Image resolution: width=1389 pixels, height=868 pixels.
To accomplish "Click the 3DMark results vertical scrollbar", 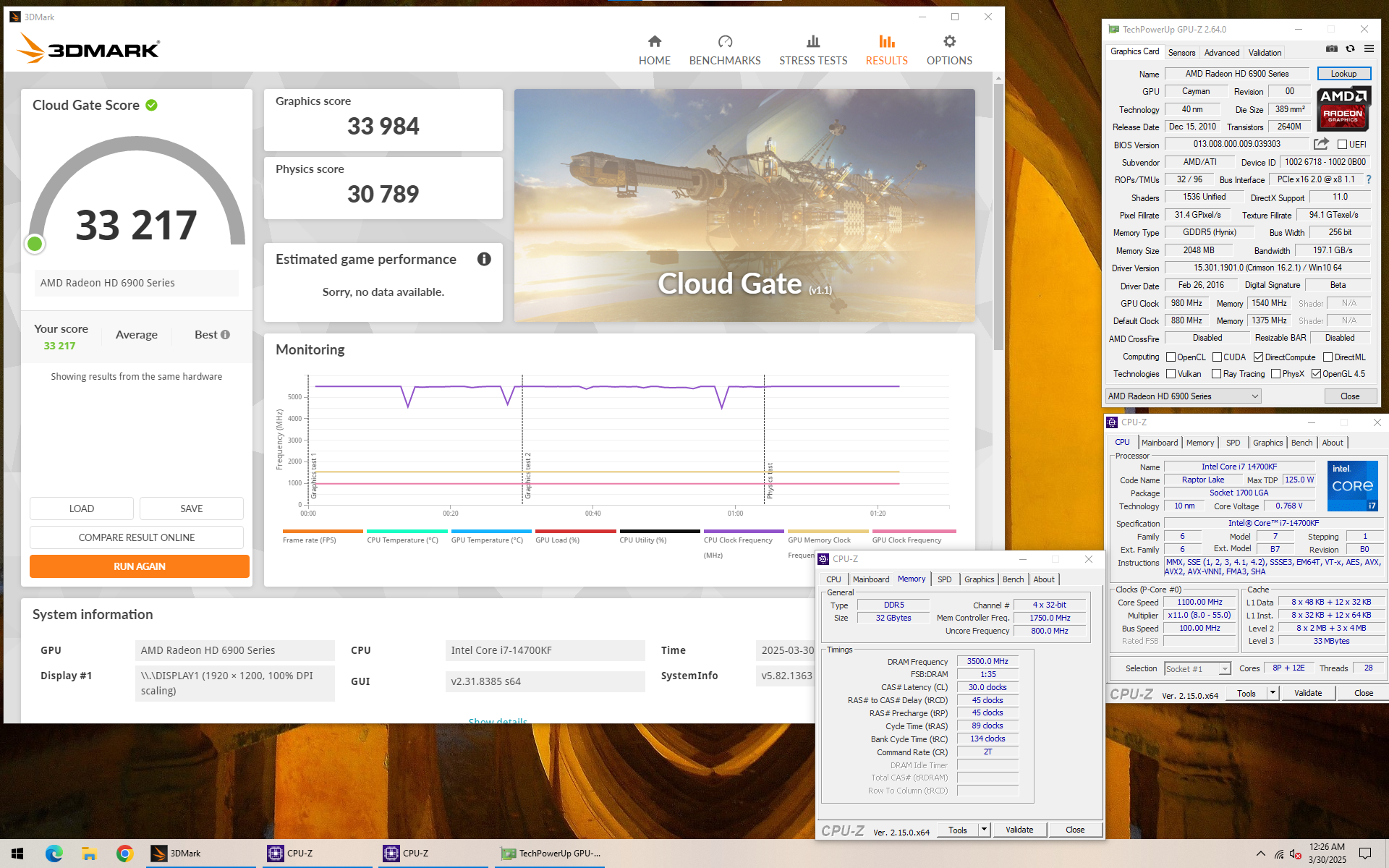I will (x=998, y=217).
